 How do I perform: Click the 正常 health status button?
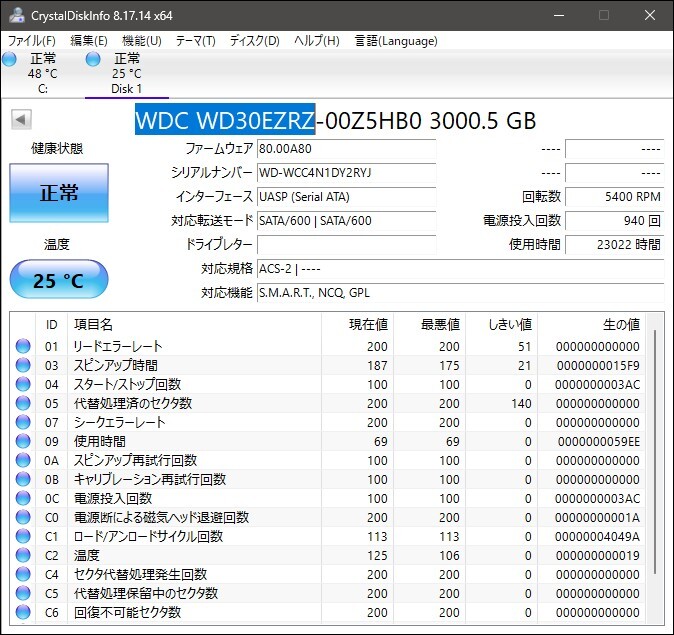click(59, 193)
